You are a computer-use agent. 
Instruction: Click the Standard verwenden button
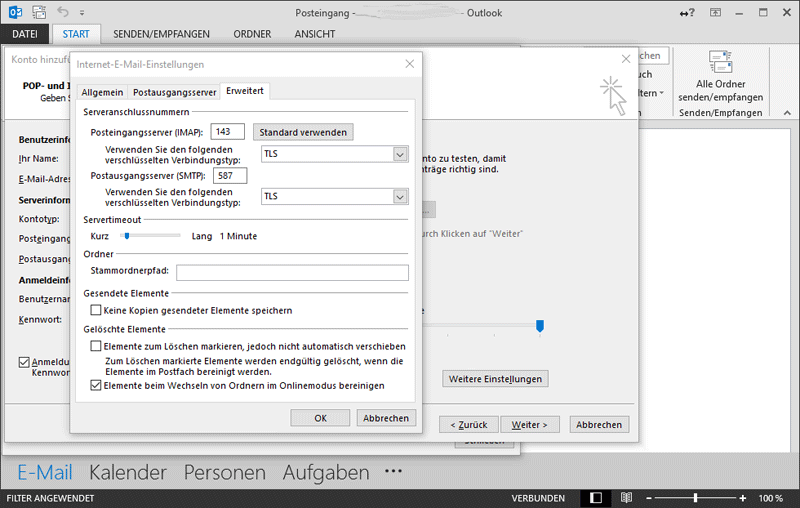click(x=303, y=132)
